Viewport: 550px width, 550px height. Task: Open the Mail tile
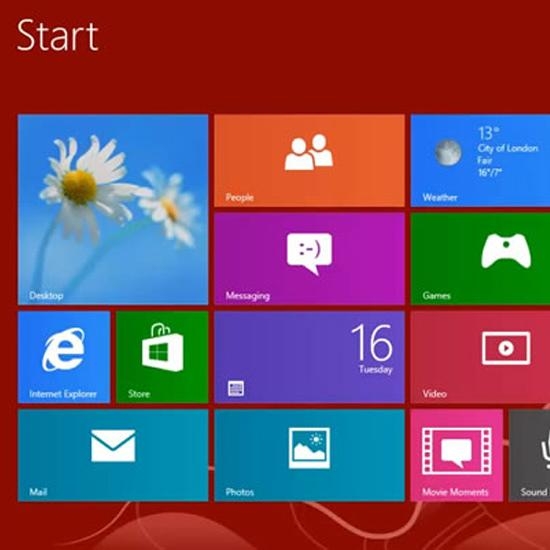113,455
